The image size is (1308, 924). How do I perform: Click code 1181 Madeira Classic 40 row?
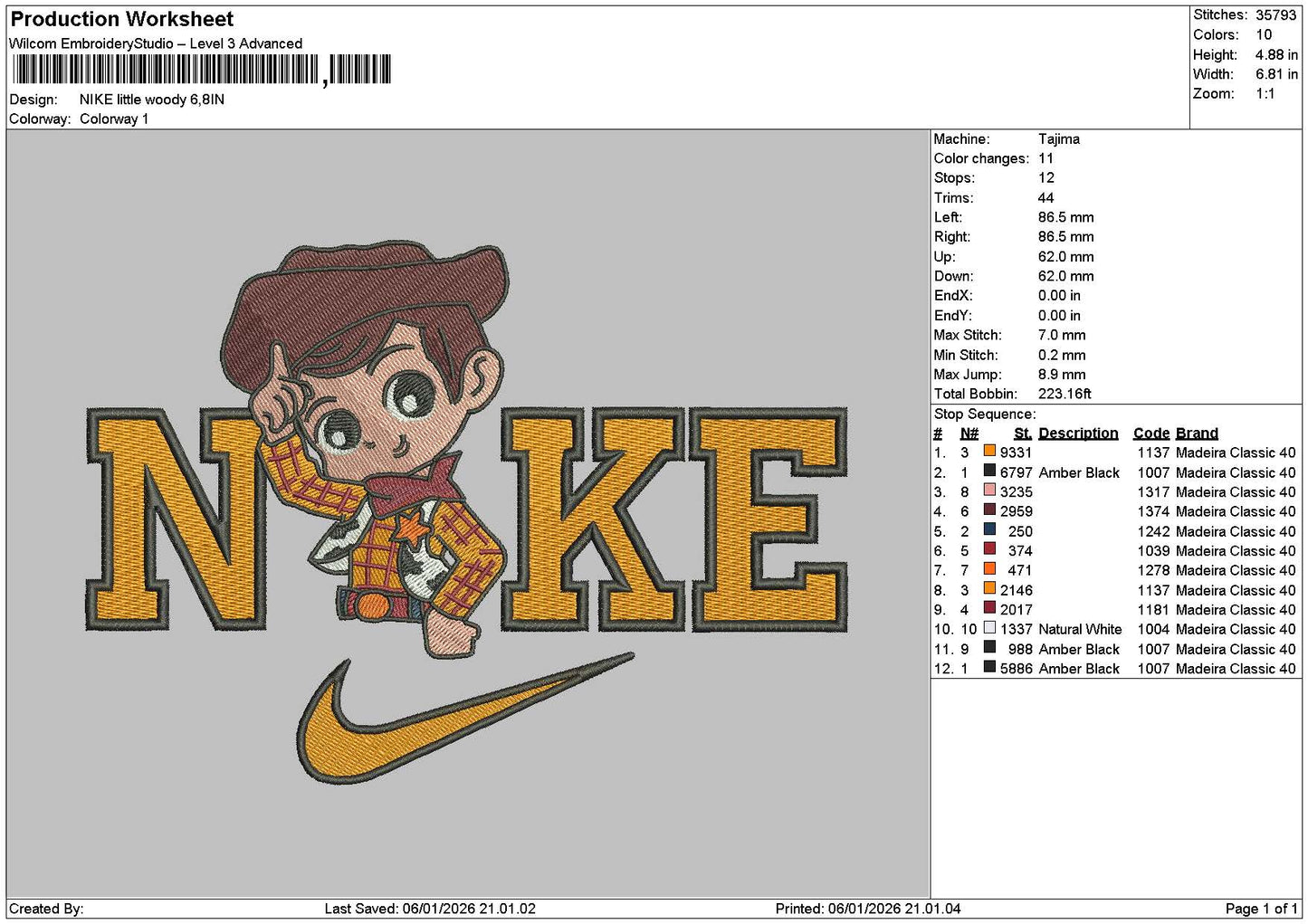[x=1117, y=610]
